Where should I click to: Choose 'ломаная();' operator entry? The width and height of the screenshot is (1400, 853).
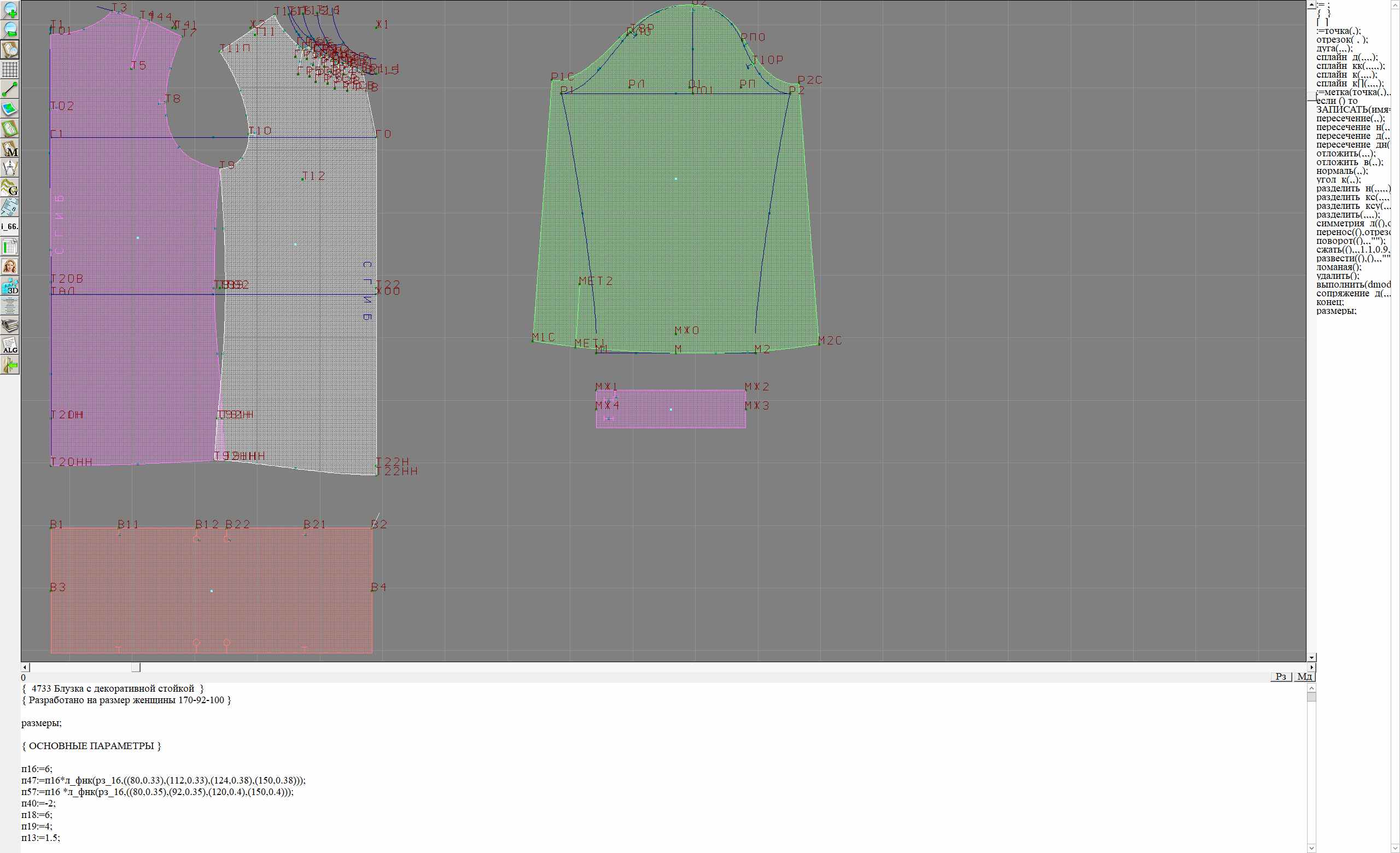point(1339,267)
